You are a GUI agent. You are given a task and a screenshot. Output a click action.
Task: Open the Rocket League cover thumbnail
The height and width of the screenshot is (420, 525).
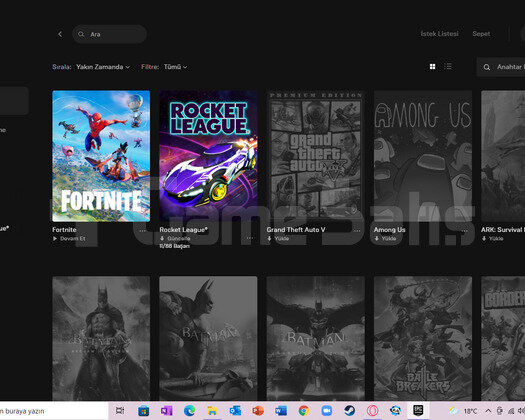click(x=208, y=156)
